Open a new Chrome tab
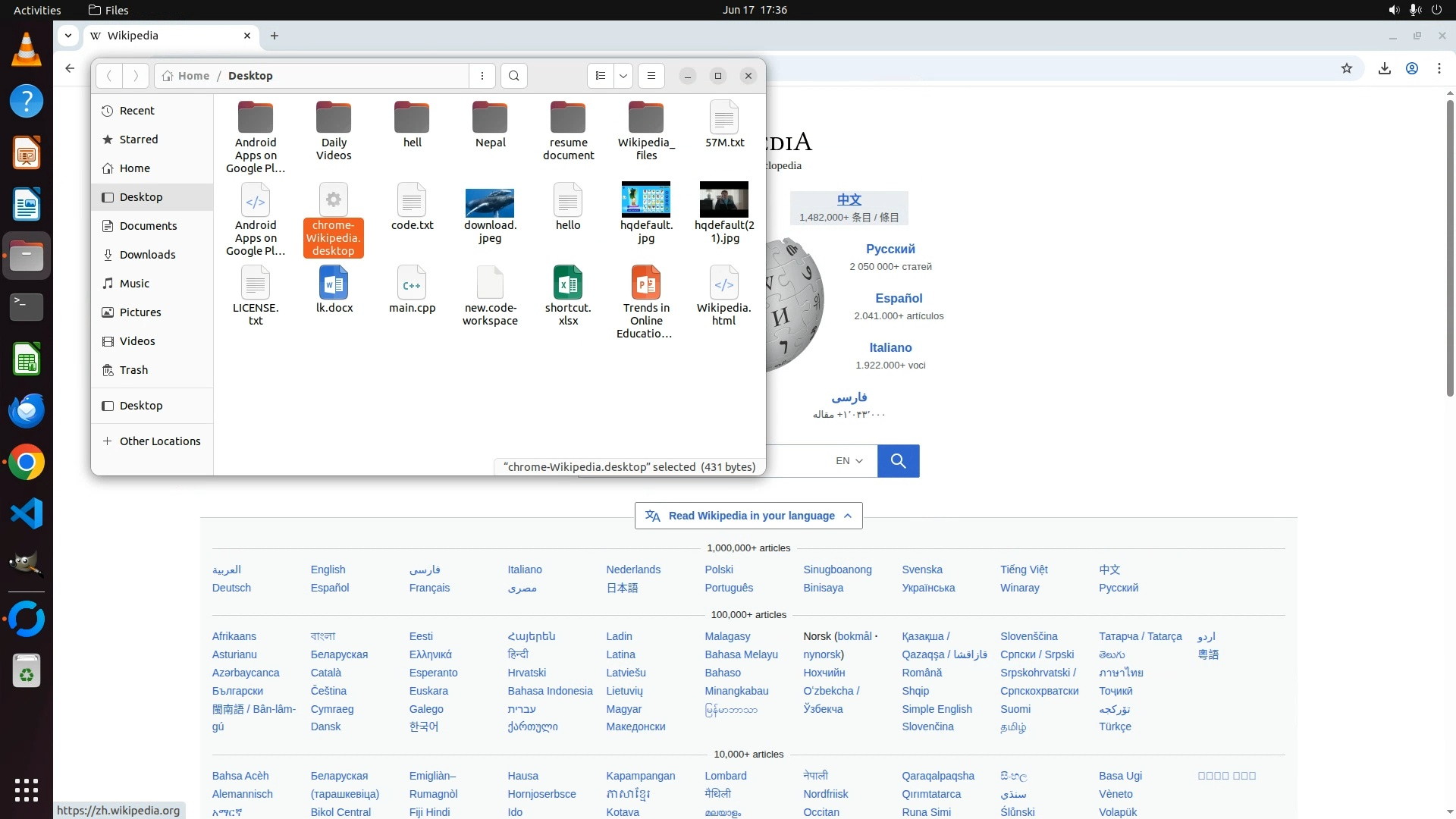 pos(275,36)
